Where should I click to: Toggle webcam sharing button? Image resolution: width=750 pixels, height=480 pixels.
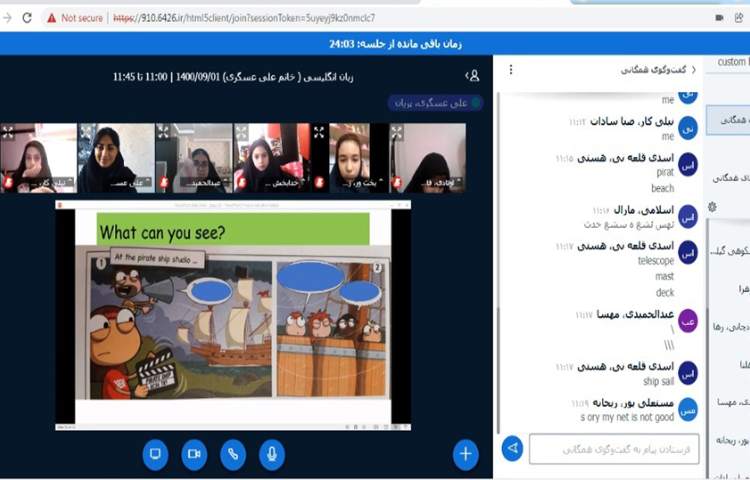coord(194,454)
